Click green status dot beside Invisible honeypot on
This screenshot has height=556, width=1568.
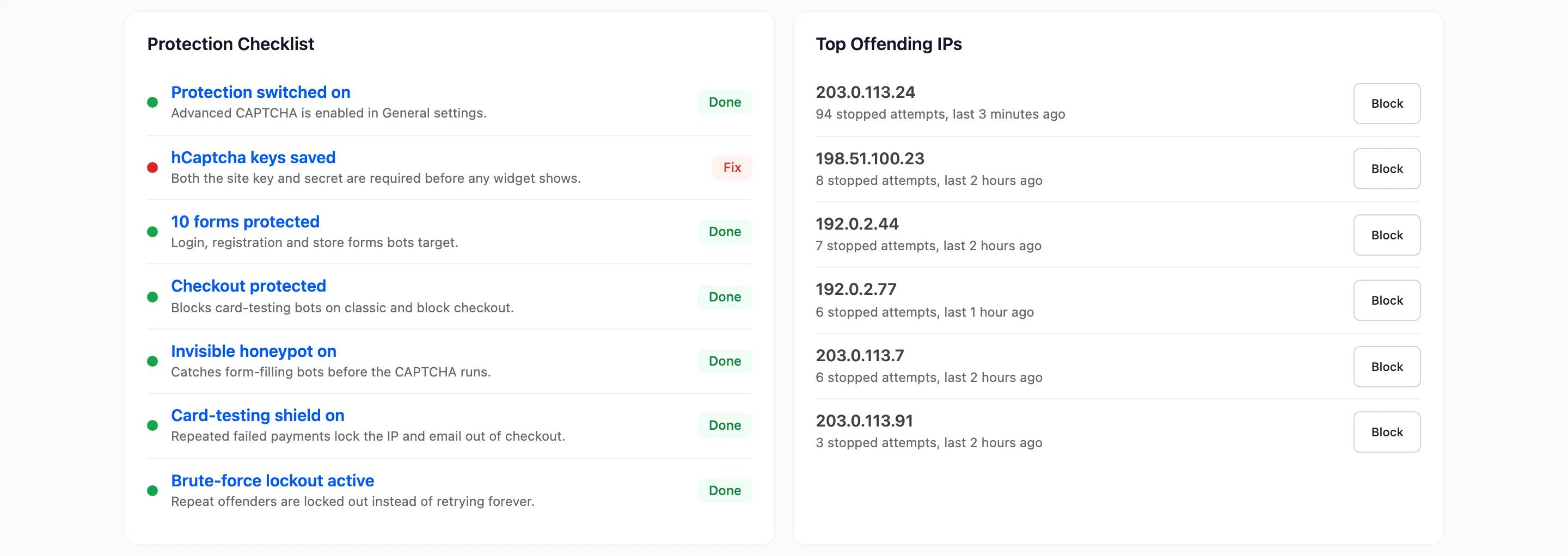tap(153, 361)
